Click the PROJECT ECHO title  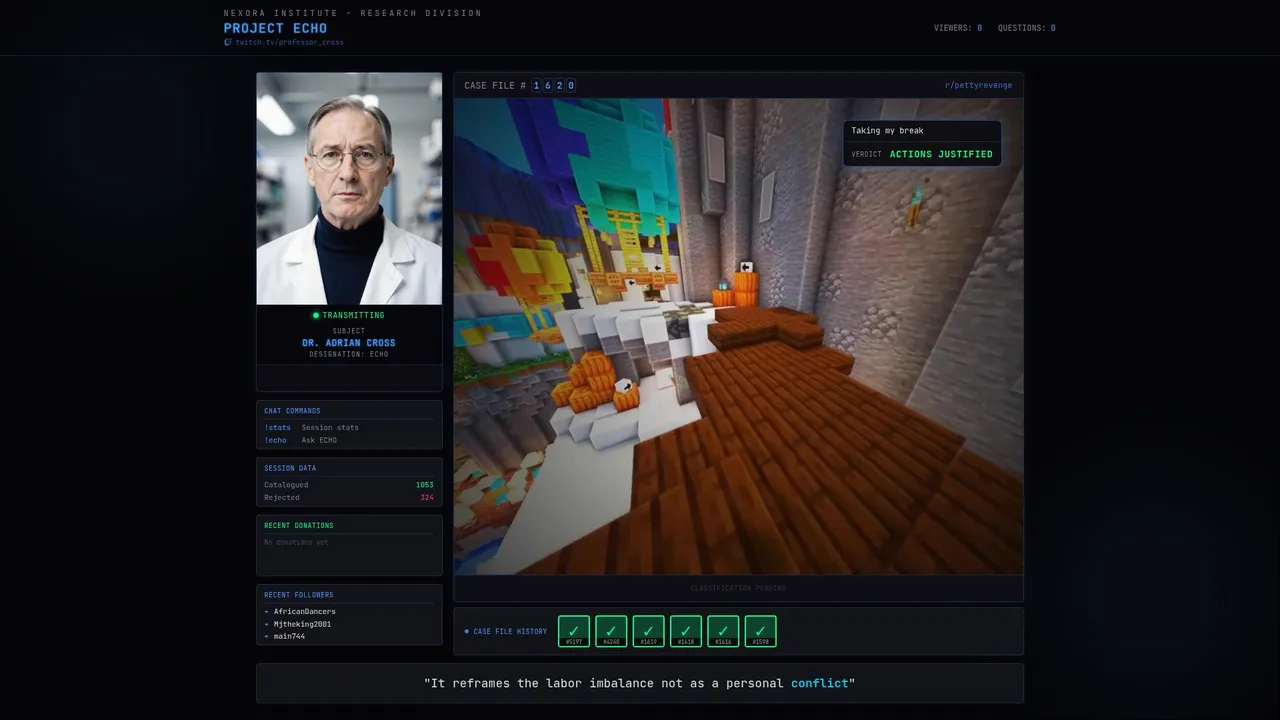(x=275, y=28)
